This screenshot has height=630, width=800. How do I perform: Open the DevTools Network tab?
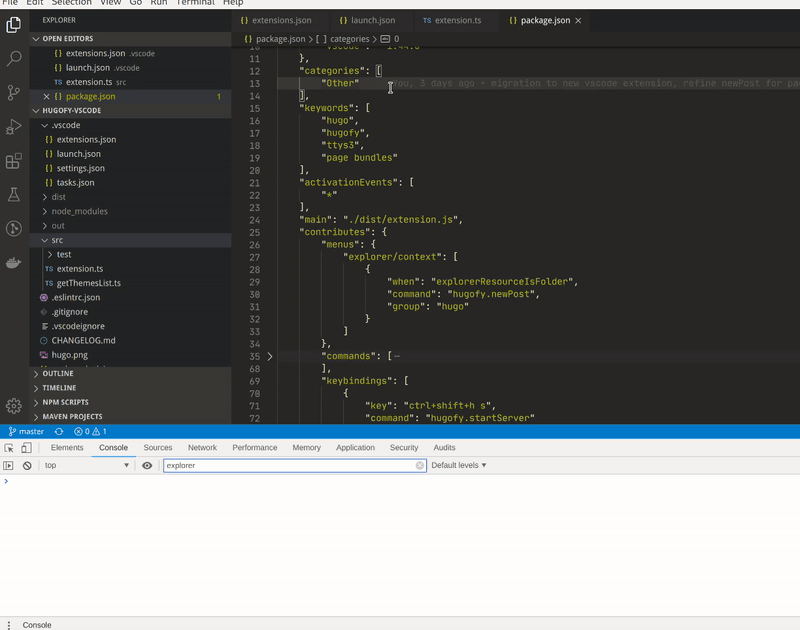[202, 447]
